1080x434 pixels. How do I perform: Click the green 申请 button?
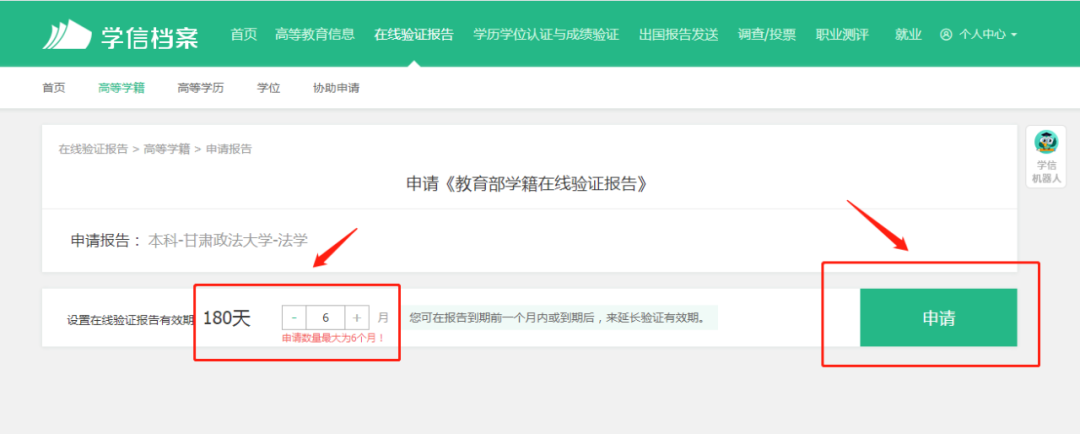pos(938,318)
